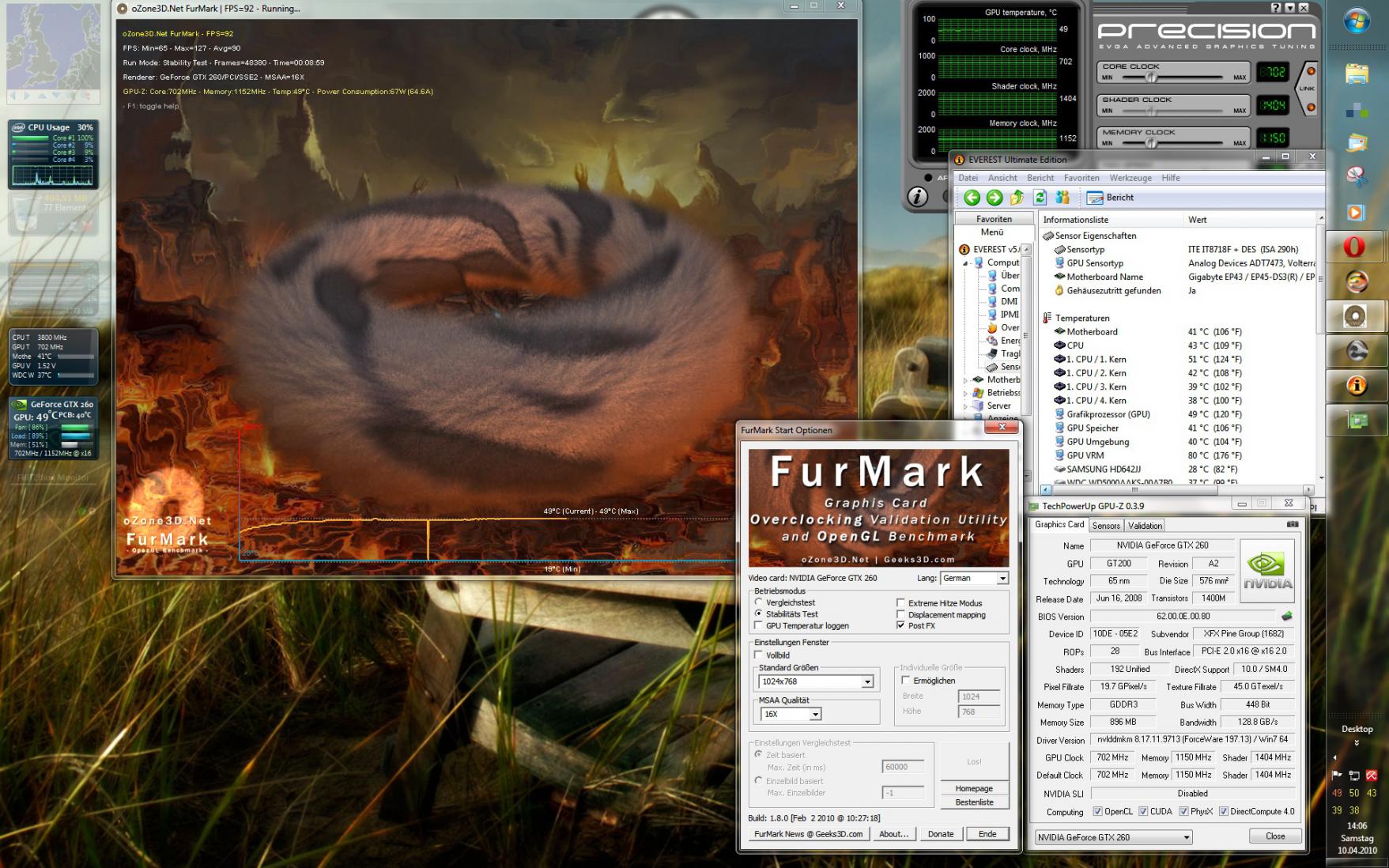Open the Bericht report wizard in EVEREST toolbar

pyautogui.click(x=1110, y=198)
